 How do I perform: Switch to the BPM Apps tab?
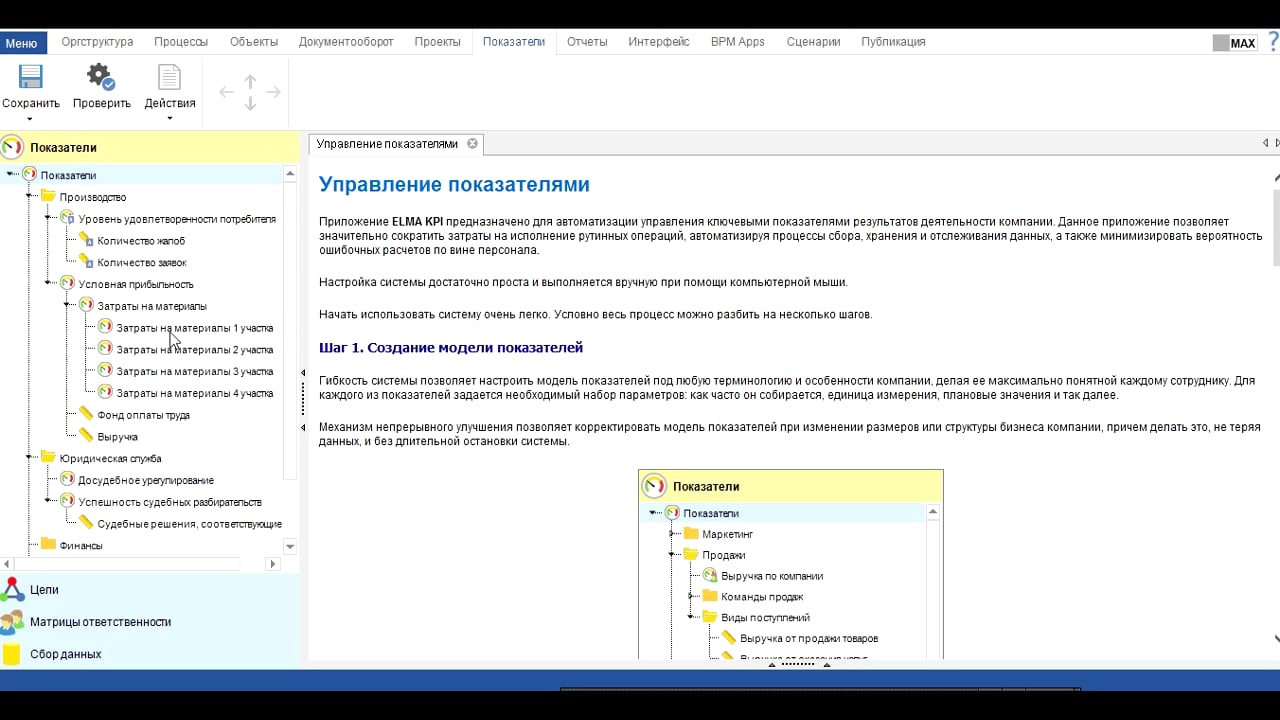[738, 42]
